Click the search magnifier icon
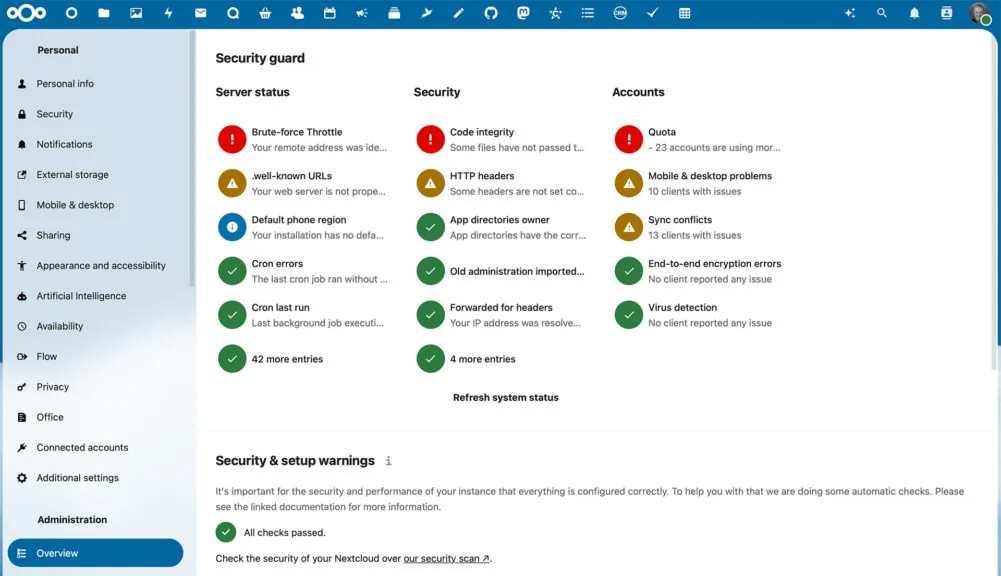 (881, 13)
